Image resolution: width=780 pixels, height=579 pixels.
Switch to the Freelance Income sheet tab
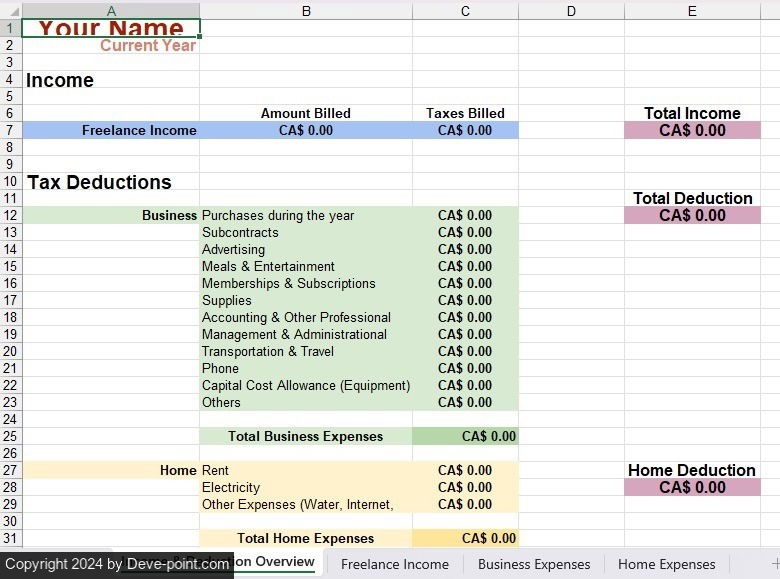click(x=394, y=564)
